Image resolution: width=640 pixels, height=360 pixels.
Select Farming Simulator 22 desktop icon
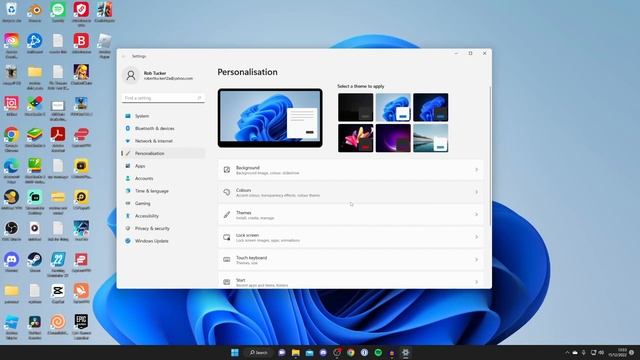58,264
